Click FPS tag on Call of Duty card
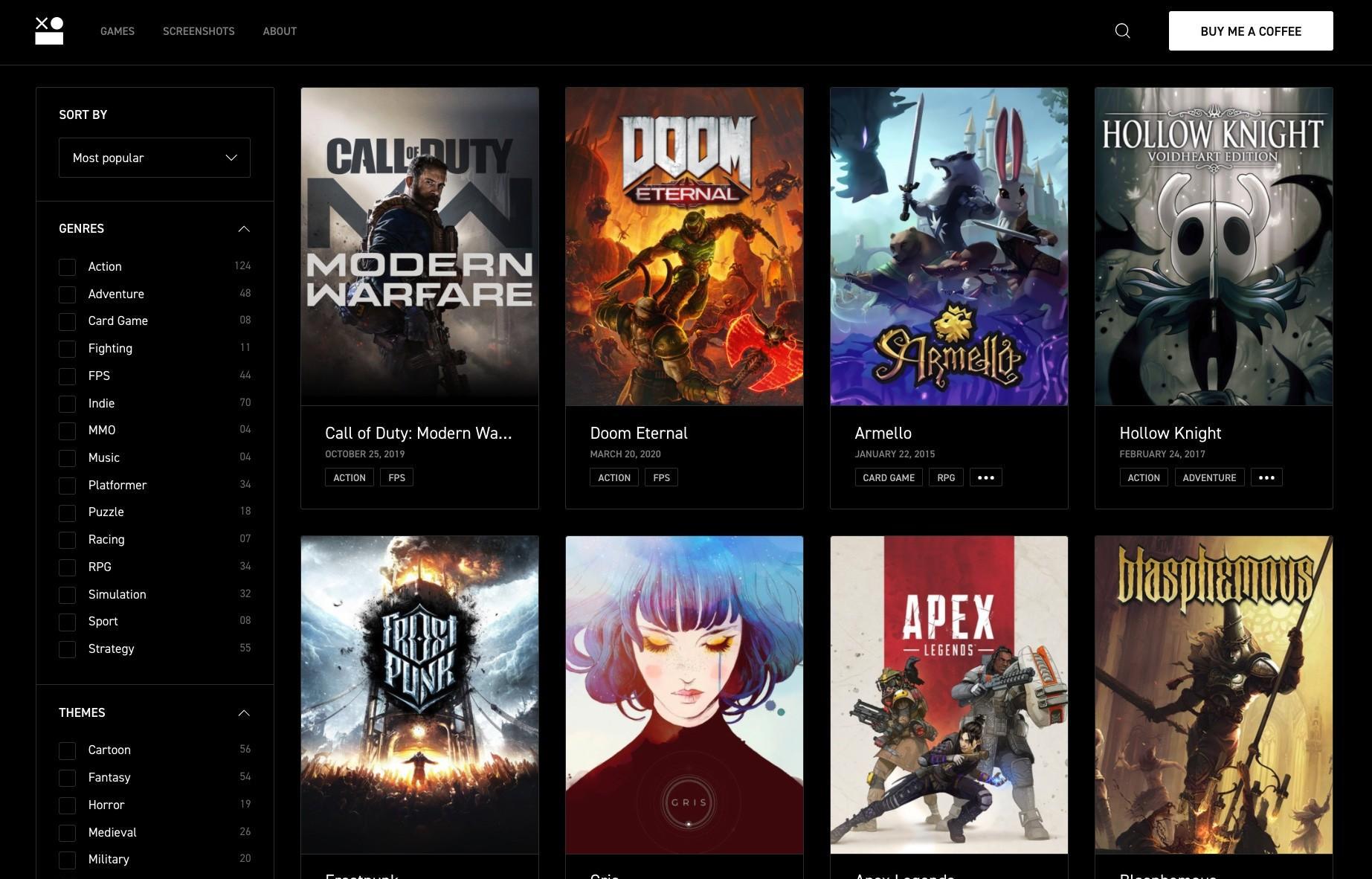 (x=397, y=477)
